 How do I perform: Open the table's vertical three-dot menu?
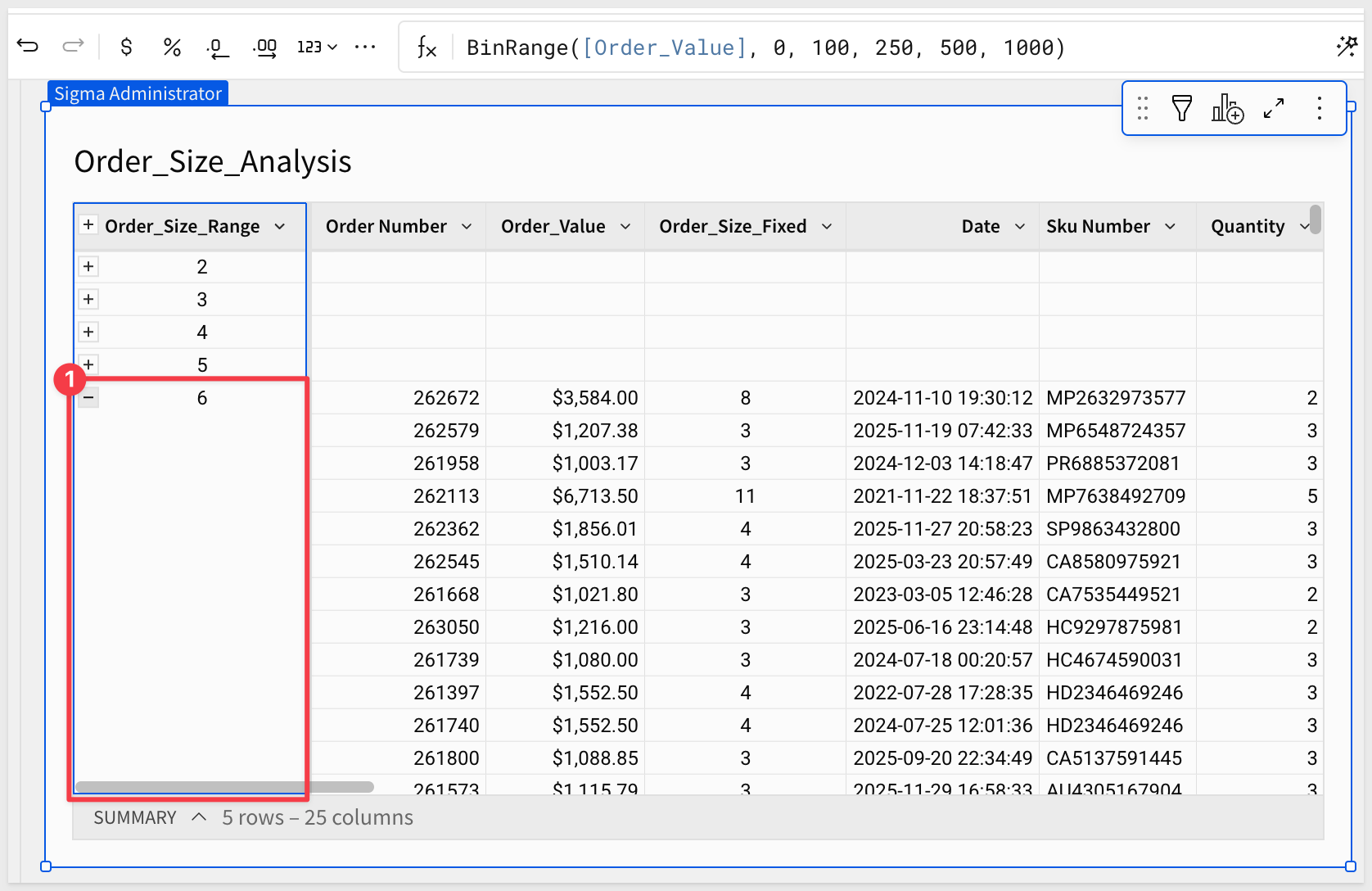click(x=1319, y=108)
